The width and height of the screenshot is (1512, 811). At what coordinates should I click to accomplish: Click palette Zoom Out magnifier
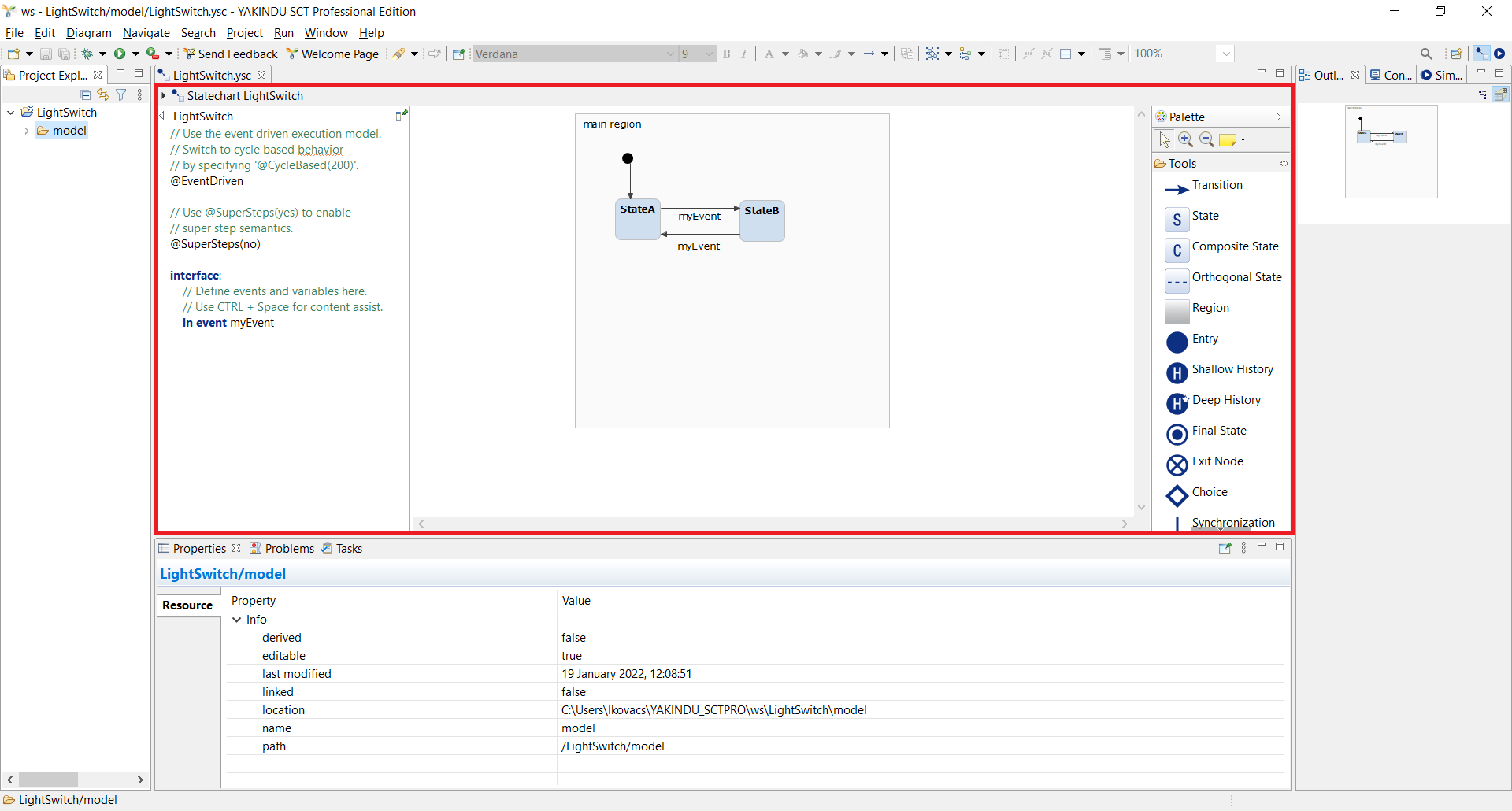point(1206,139)
